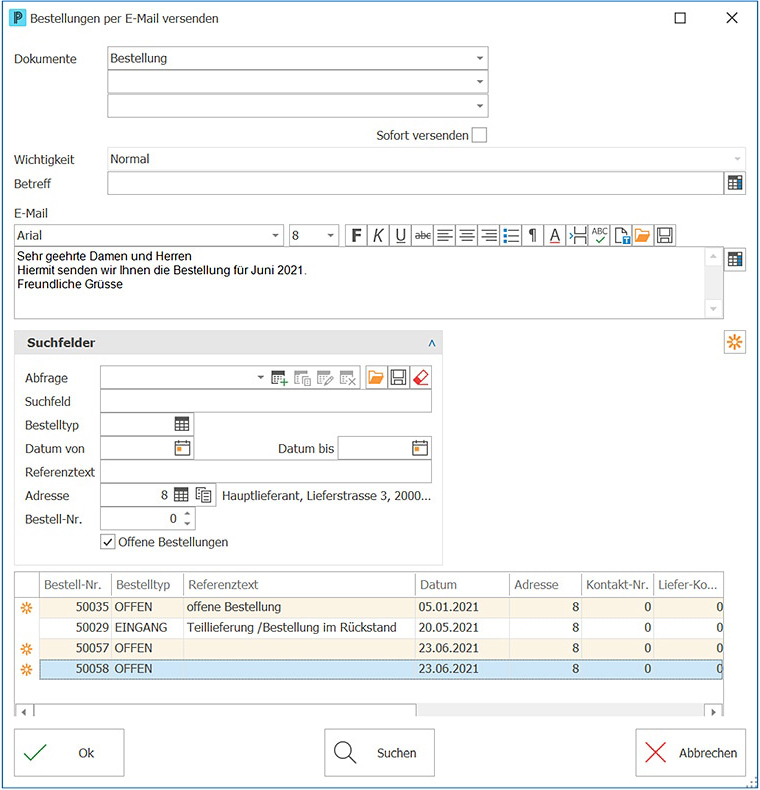Insert bulleted list in e-mail

click(x=511, y=236)
